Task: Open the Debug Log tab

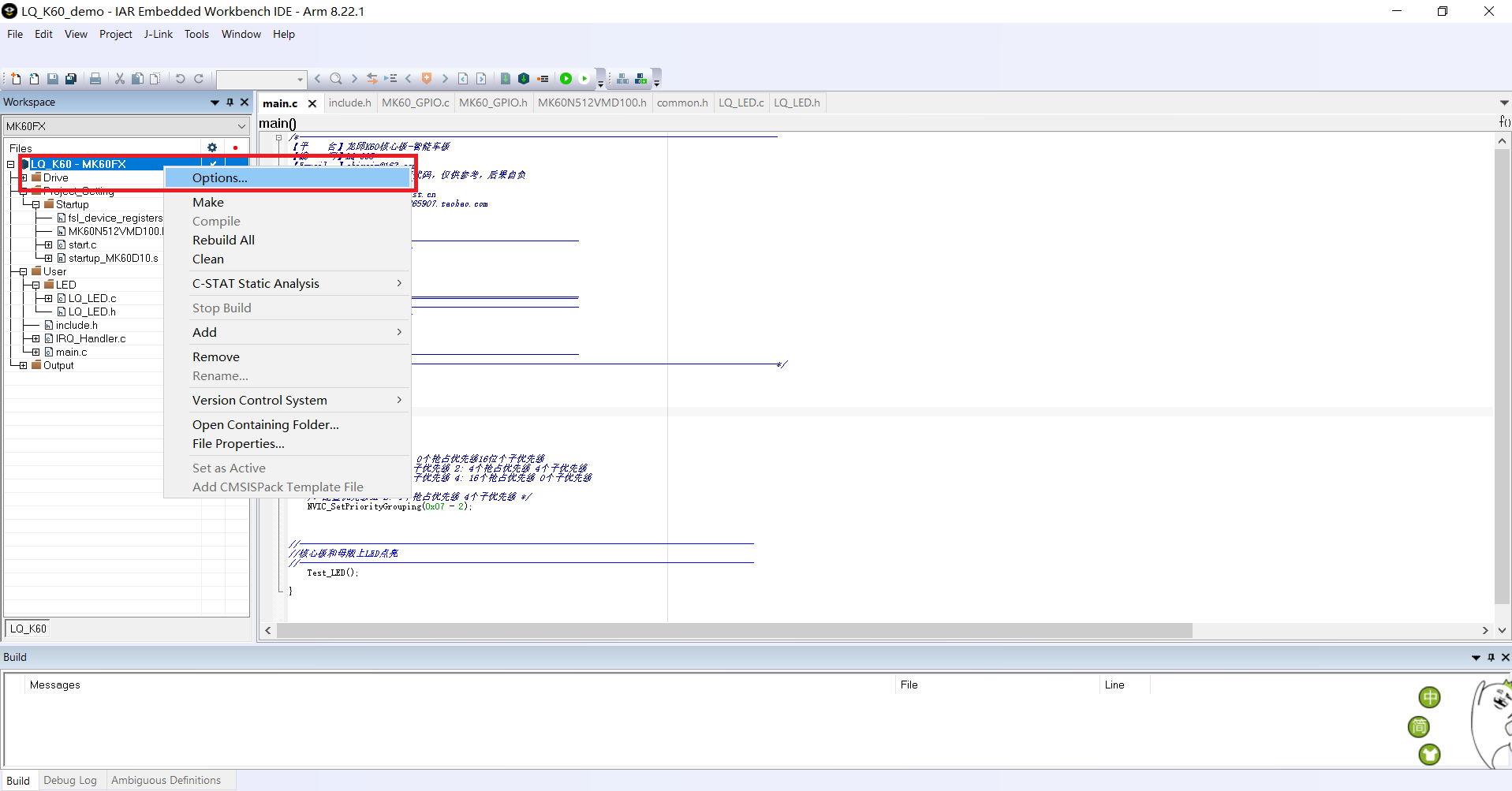Action: [70, 780]
